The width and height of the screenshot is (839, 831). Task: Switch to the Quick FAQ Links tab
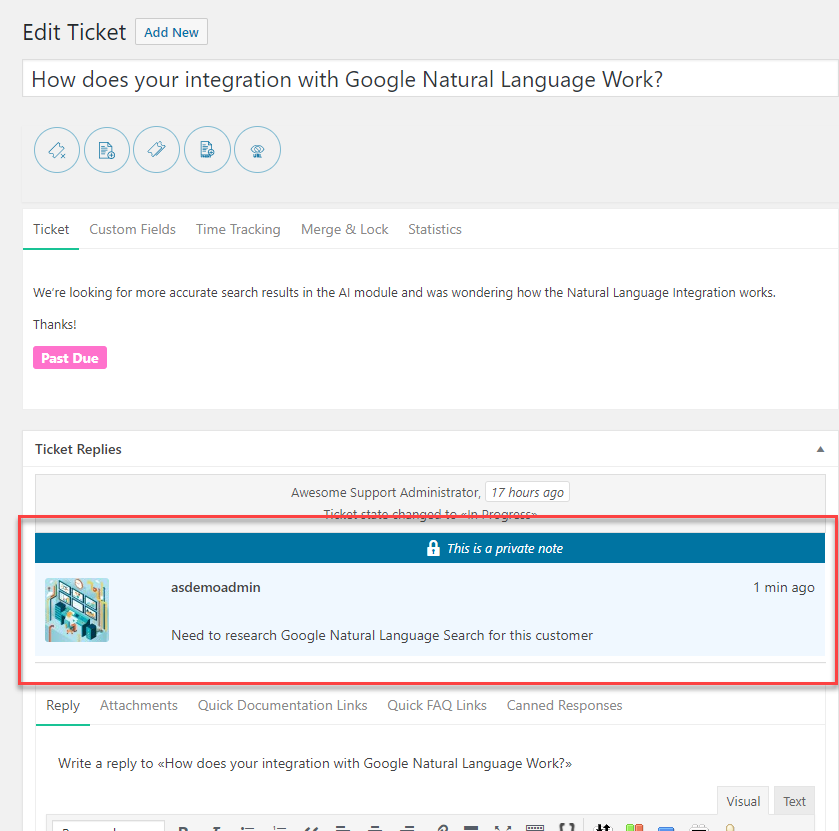(437, 705)
